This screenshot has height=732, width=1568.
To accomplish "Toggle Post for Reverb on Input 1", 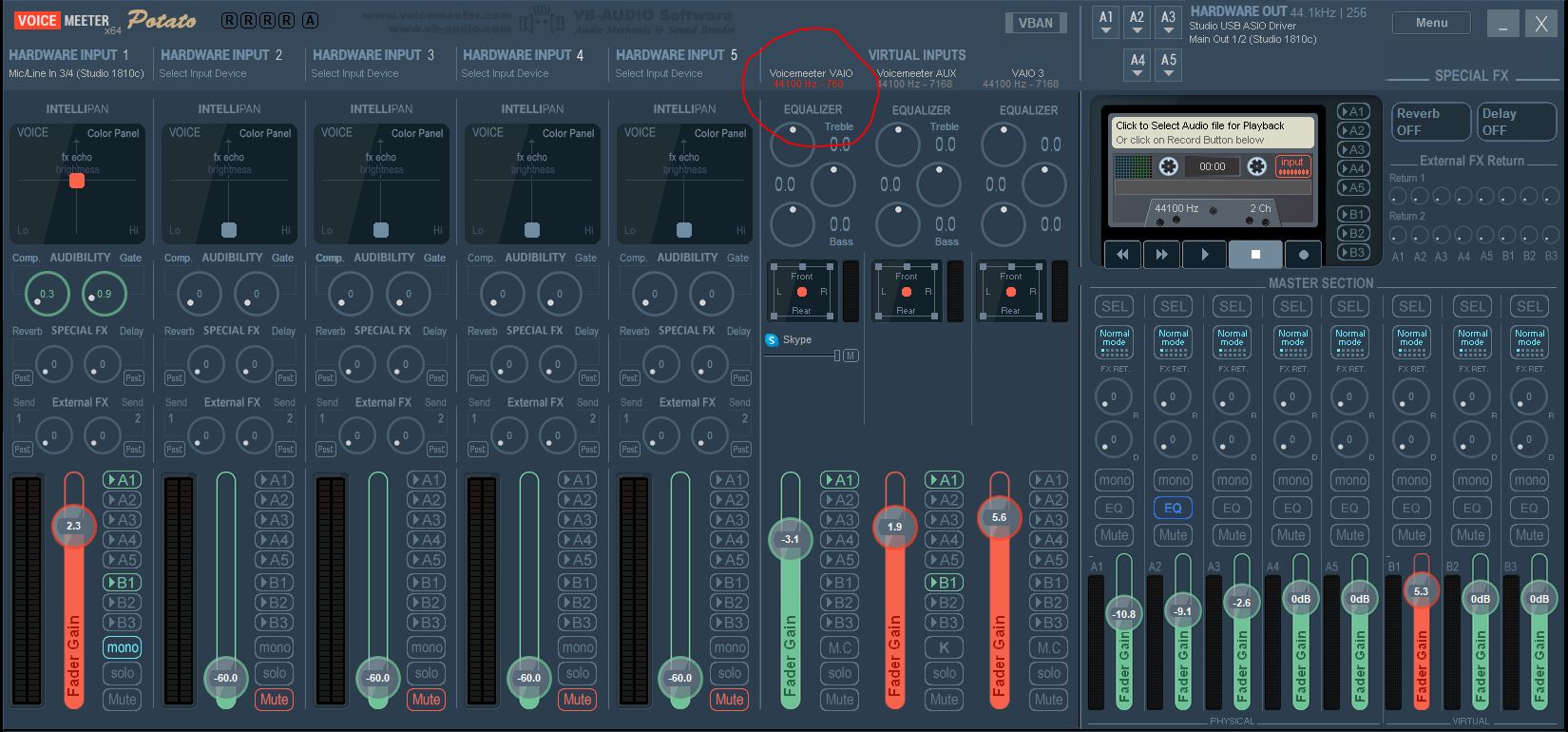I will tap(22, 377).
